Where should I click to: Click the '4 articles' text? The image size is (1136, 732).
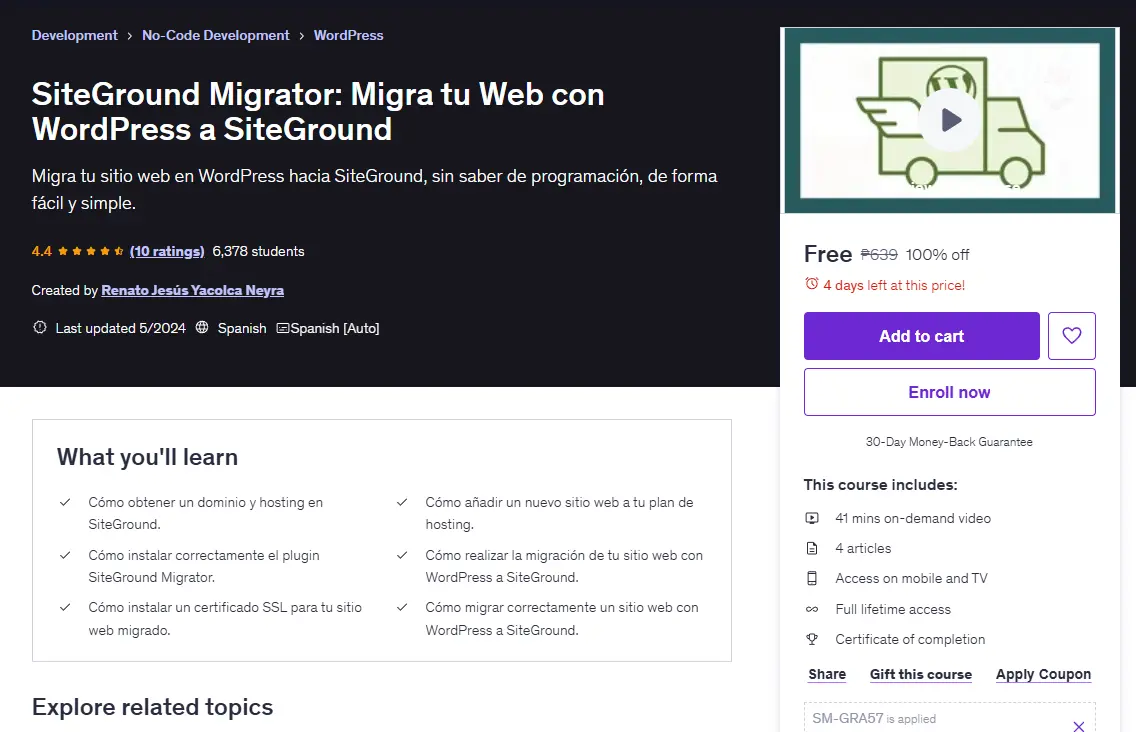863,549
